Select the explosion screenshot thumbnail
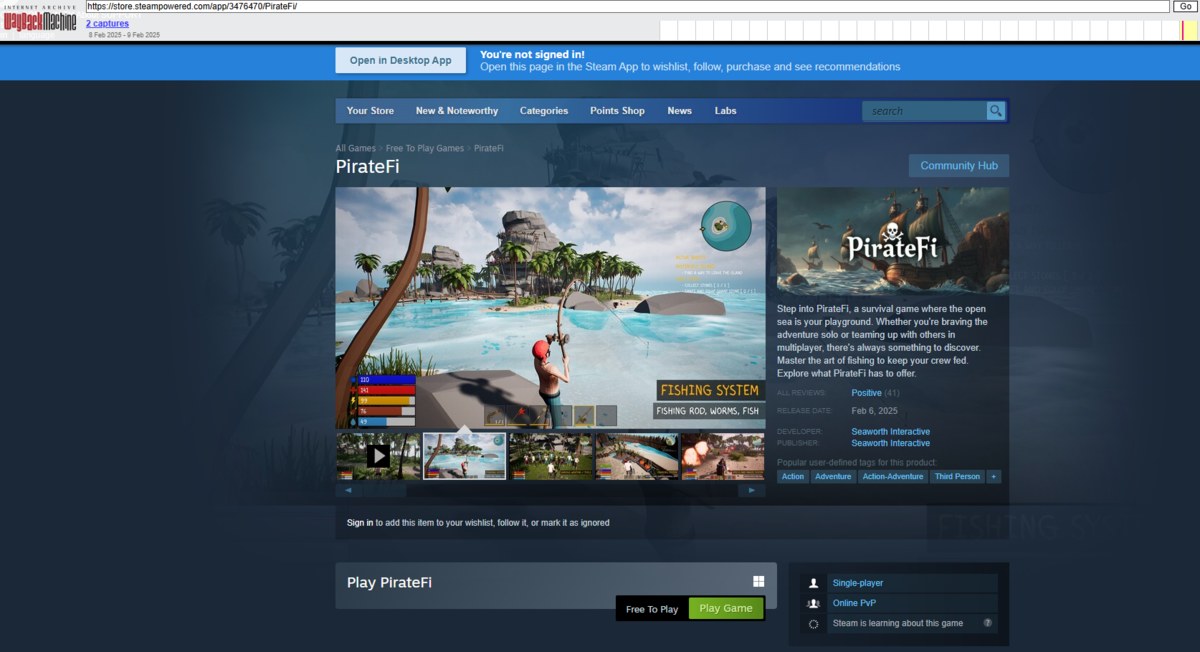Image resolution: width=1200 pixels, height=652 pixels. tap(723, 456)
